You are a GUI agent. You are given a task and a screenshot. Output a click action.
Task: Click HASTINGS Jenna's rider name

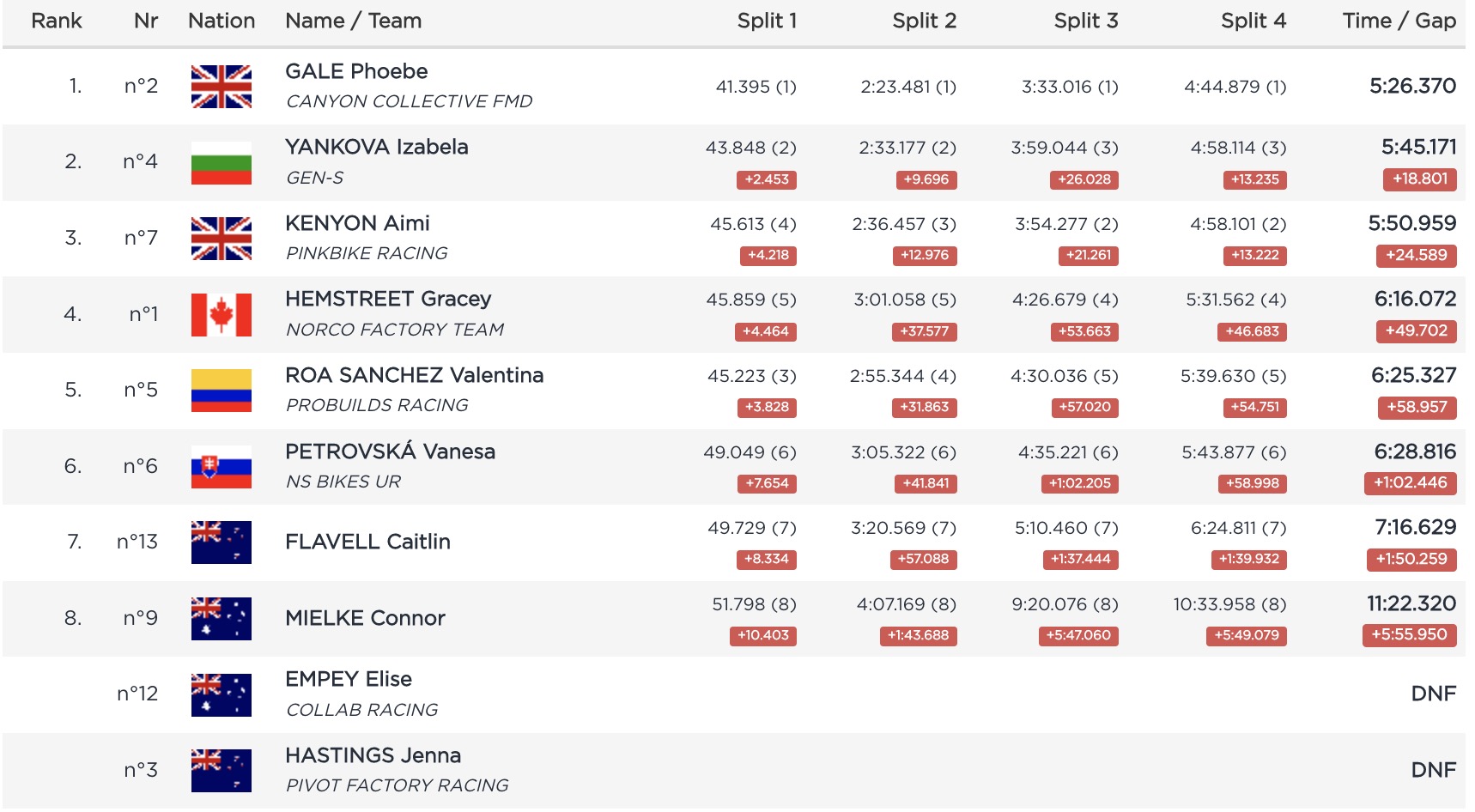coord(373,755)
